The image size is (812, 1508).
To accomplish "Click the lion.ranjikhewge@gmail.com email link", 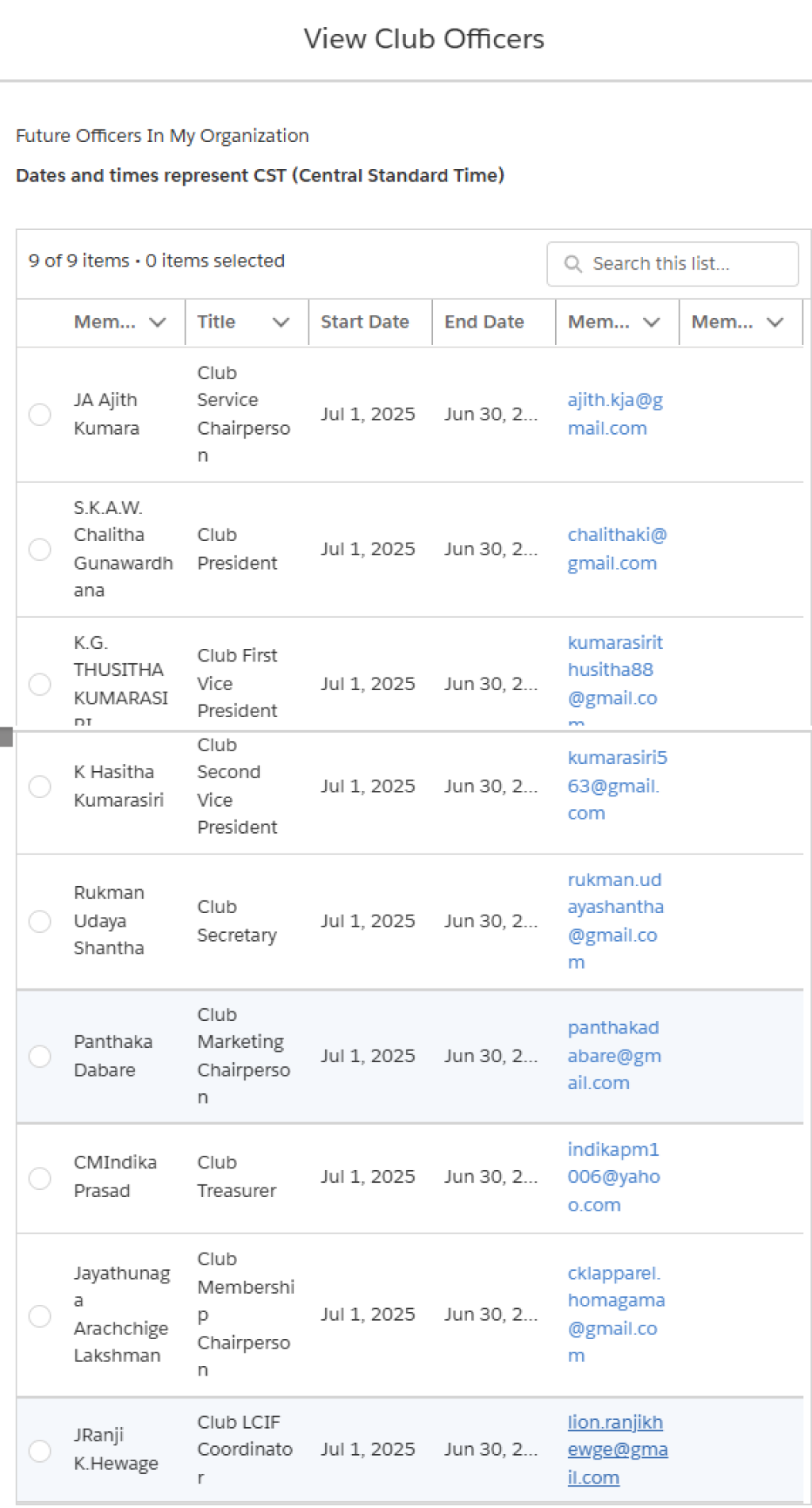I will [618, 1450].
